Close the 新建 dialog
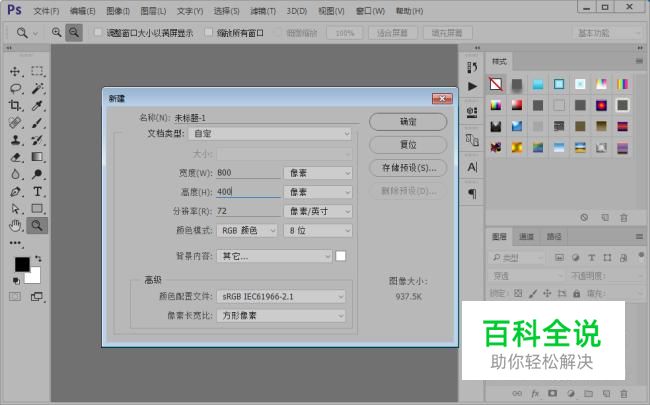Image resolution: width=650 pixels, height=405 pixels. point(442,98)
